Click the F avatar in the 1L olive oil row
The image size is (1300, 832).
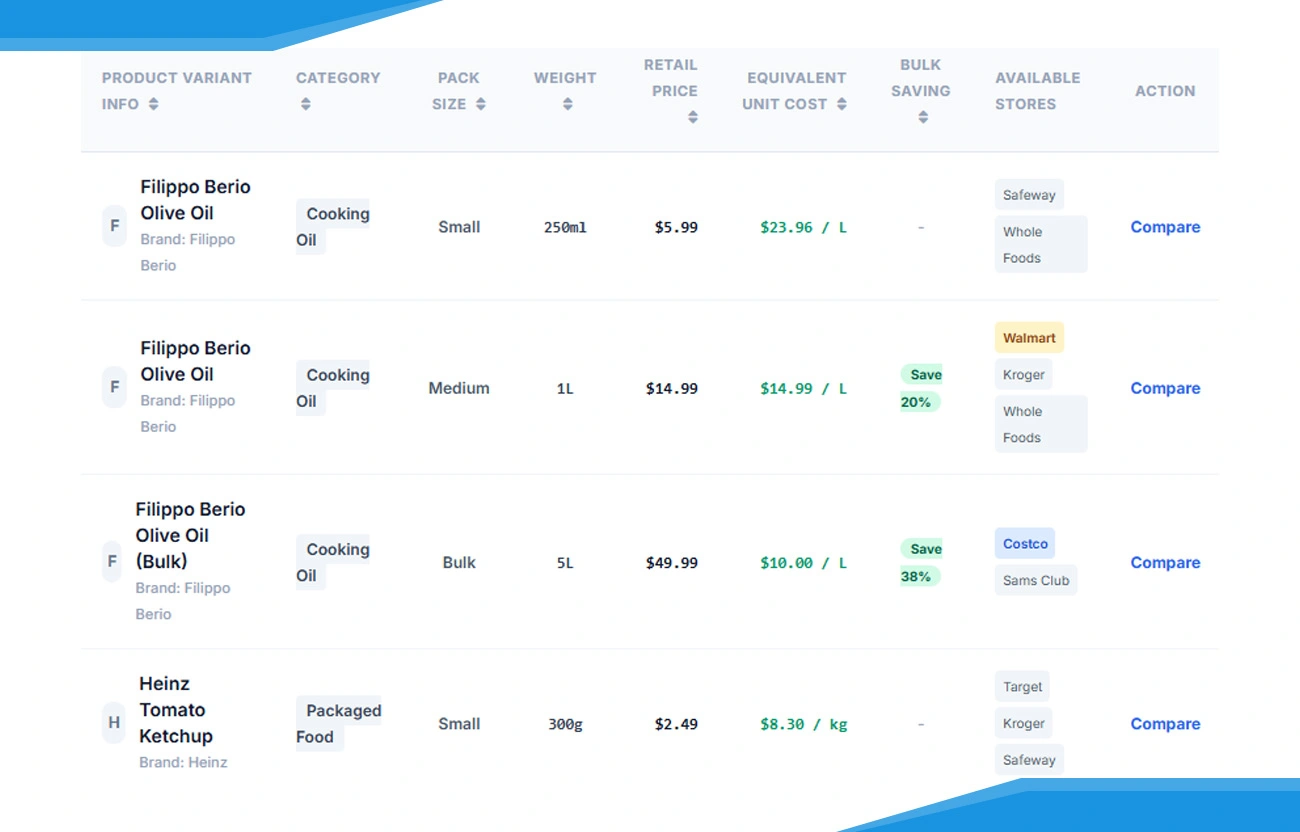(115, 387)
